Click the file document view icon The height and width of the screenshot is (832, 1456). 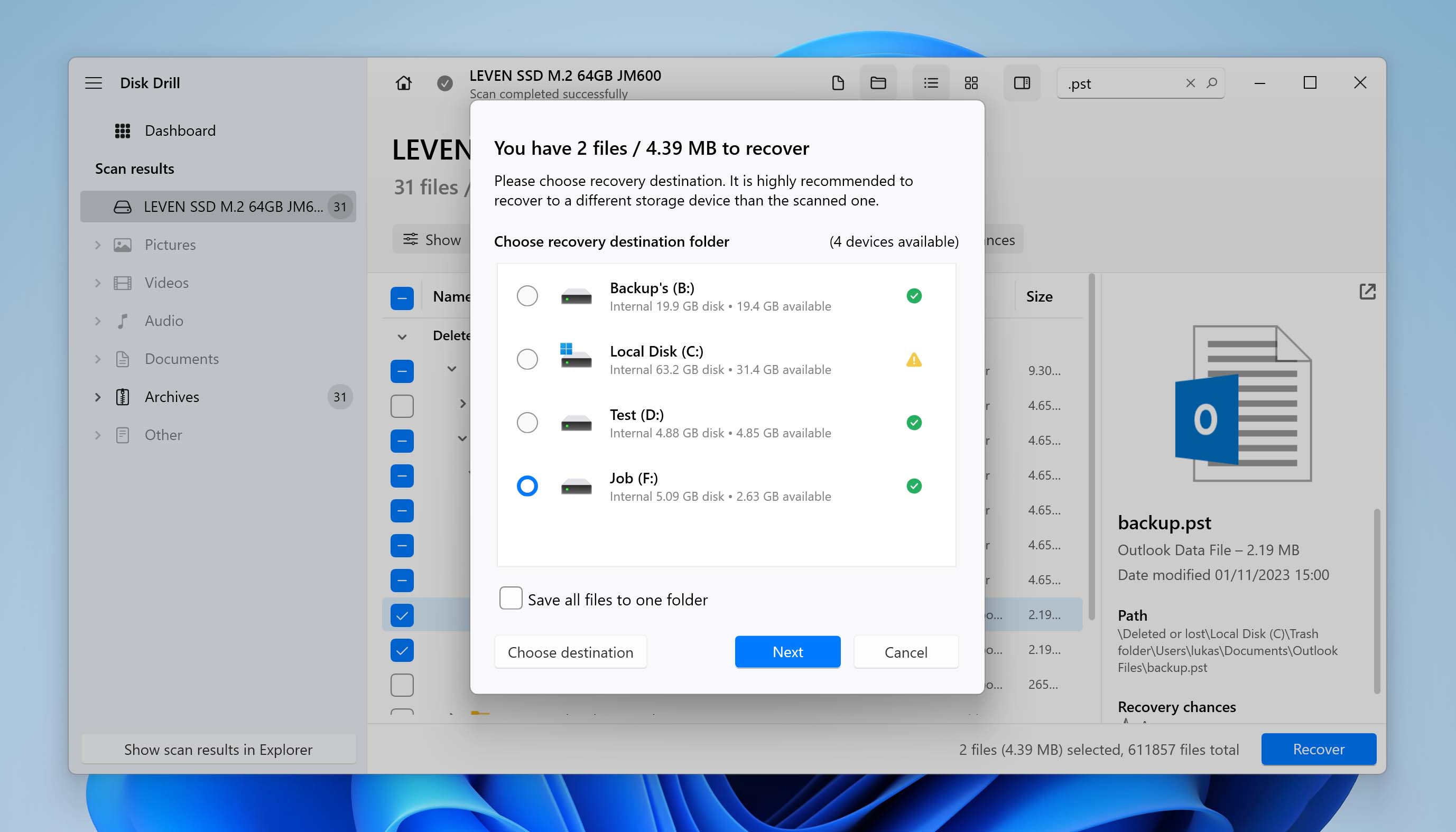tap(839, 82)
